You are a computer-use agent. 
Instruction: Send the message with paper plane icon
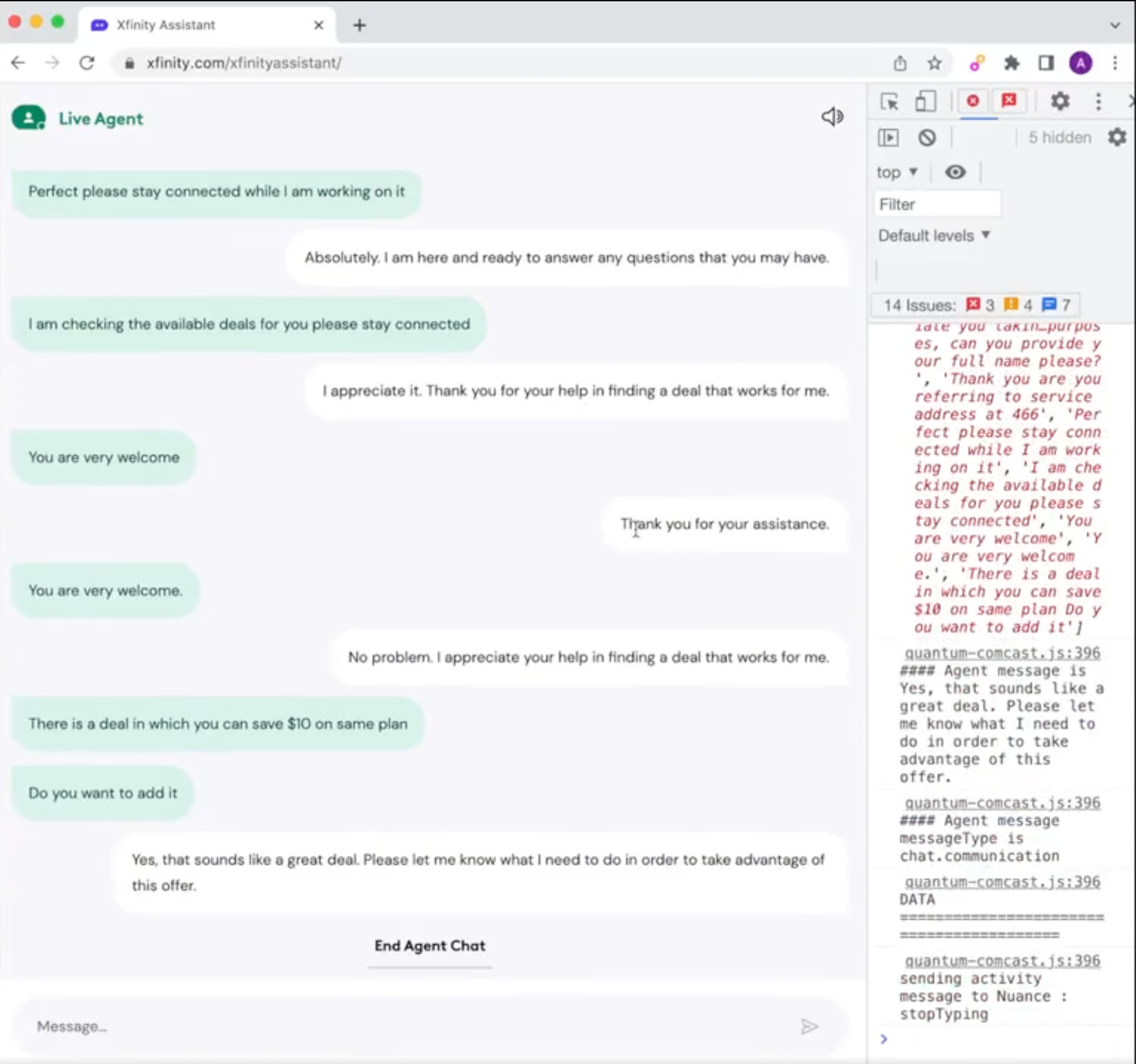click(x=809, y=1027)
